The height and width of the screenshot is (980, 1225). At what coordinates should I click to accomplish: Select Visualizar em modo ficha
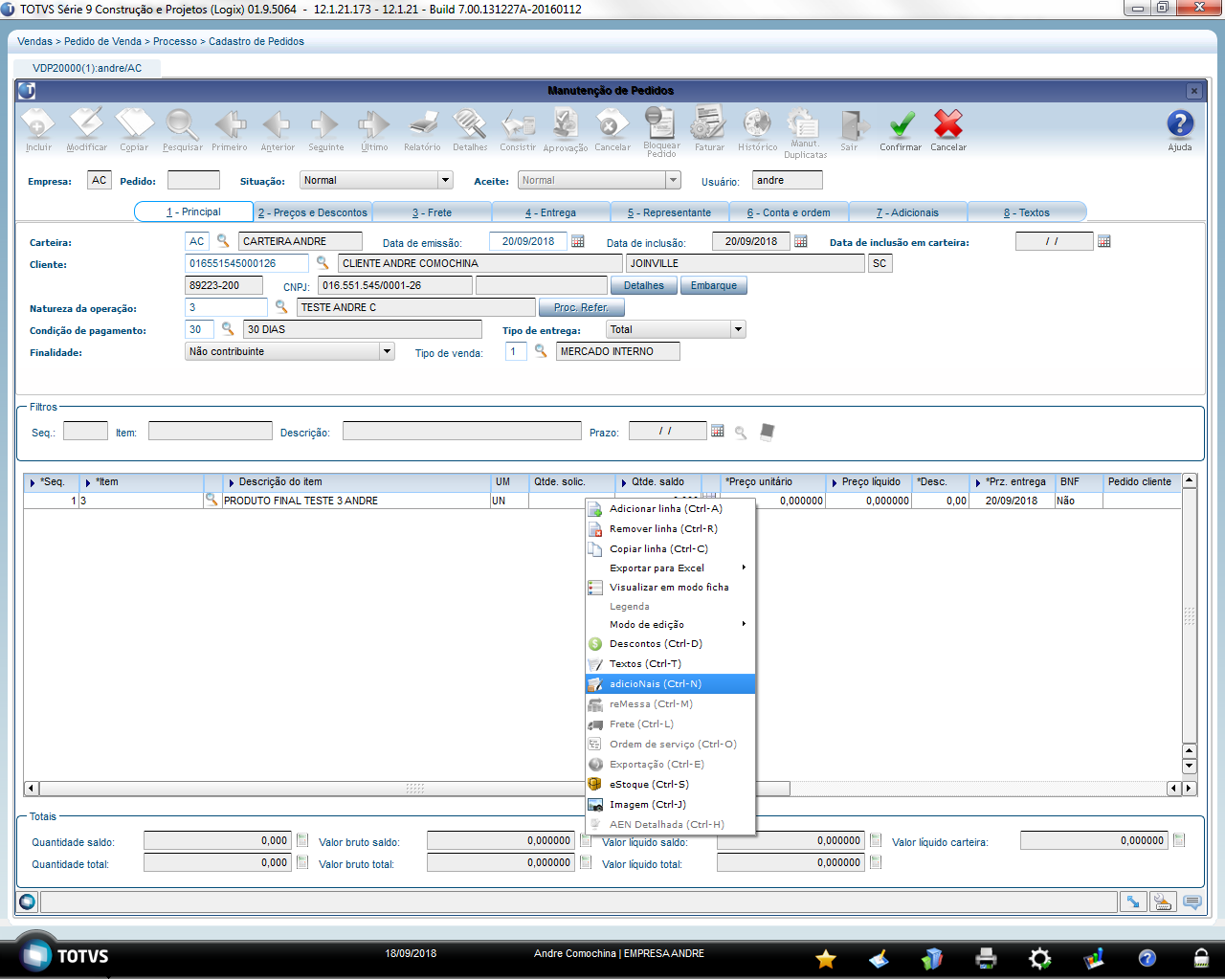pos(670,587)
